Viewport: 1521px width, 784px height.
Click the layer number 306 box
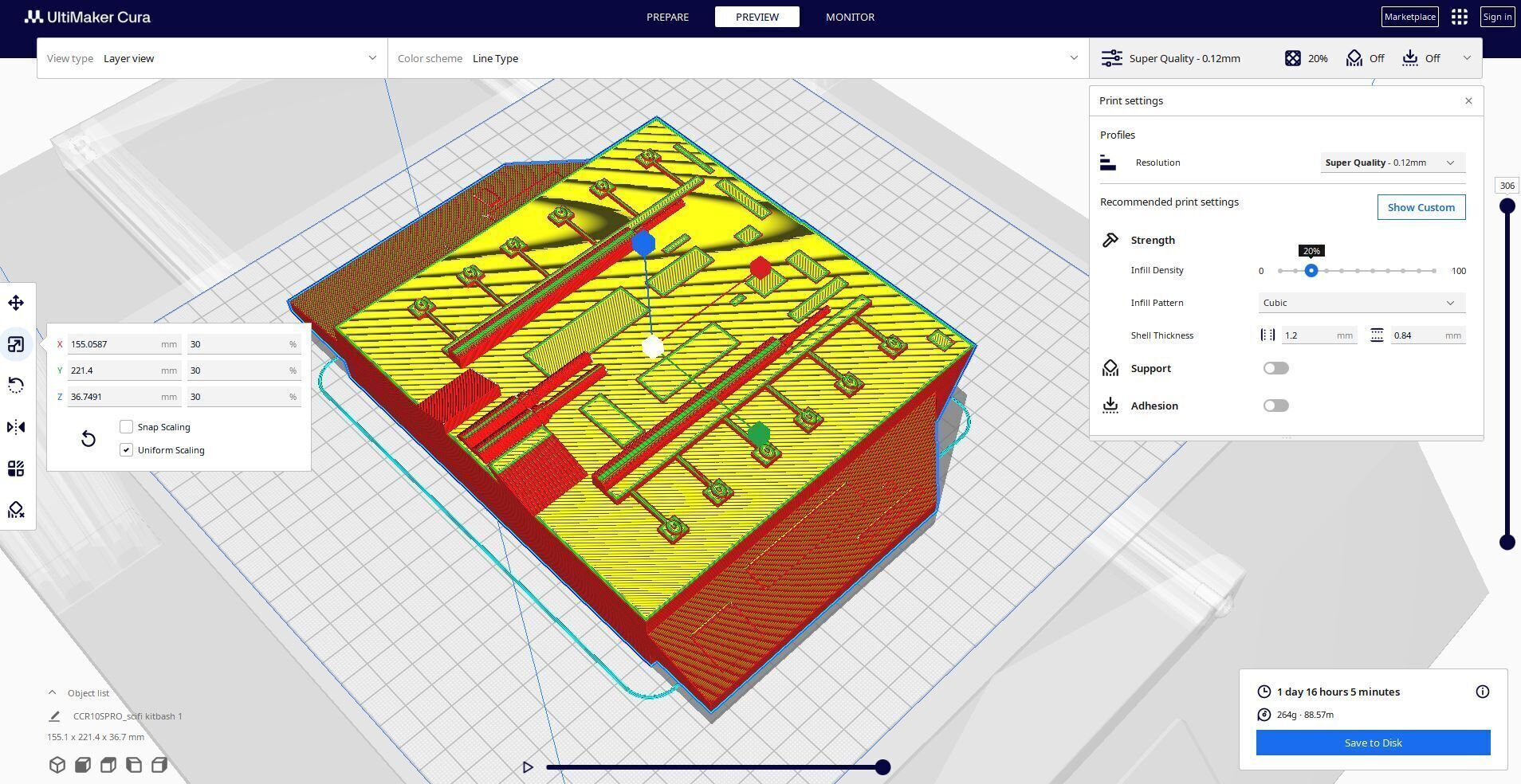(1507, 186)
